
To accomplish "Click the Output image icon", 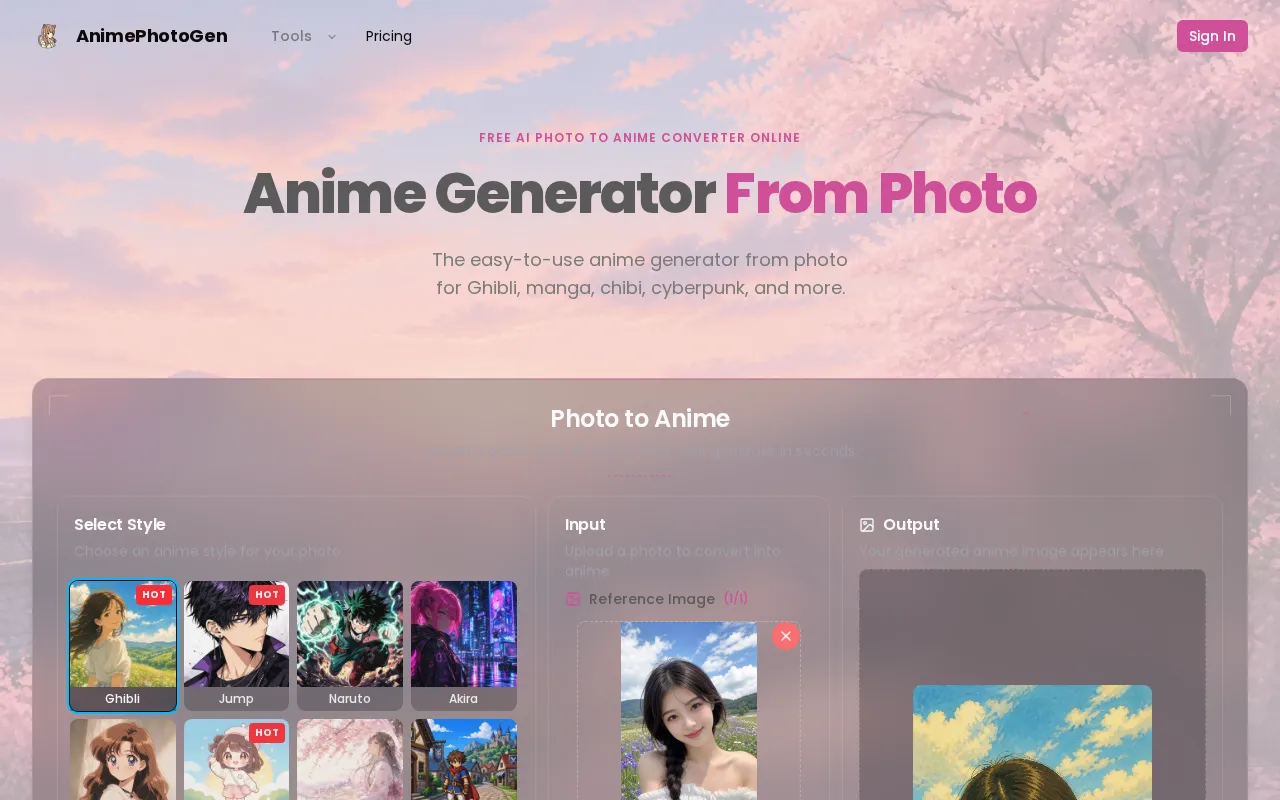I will pyautogui.click(x=867, y=525).
